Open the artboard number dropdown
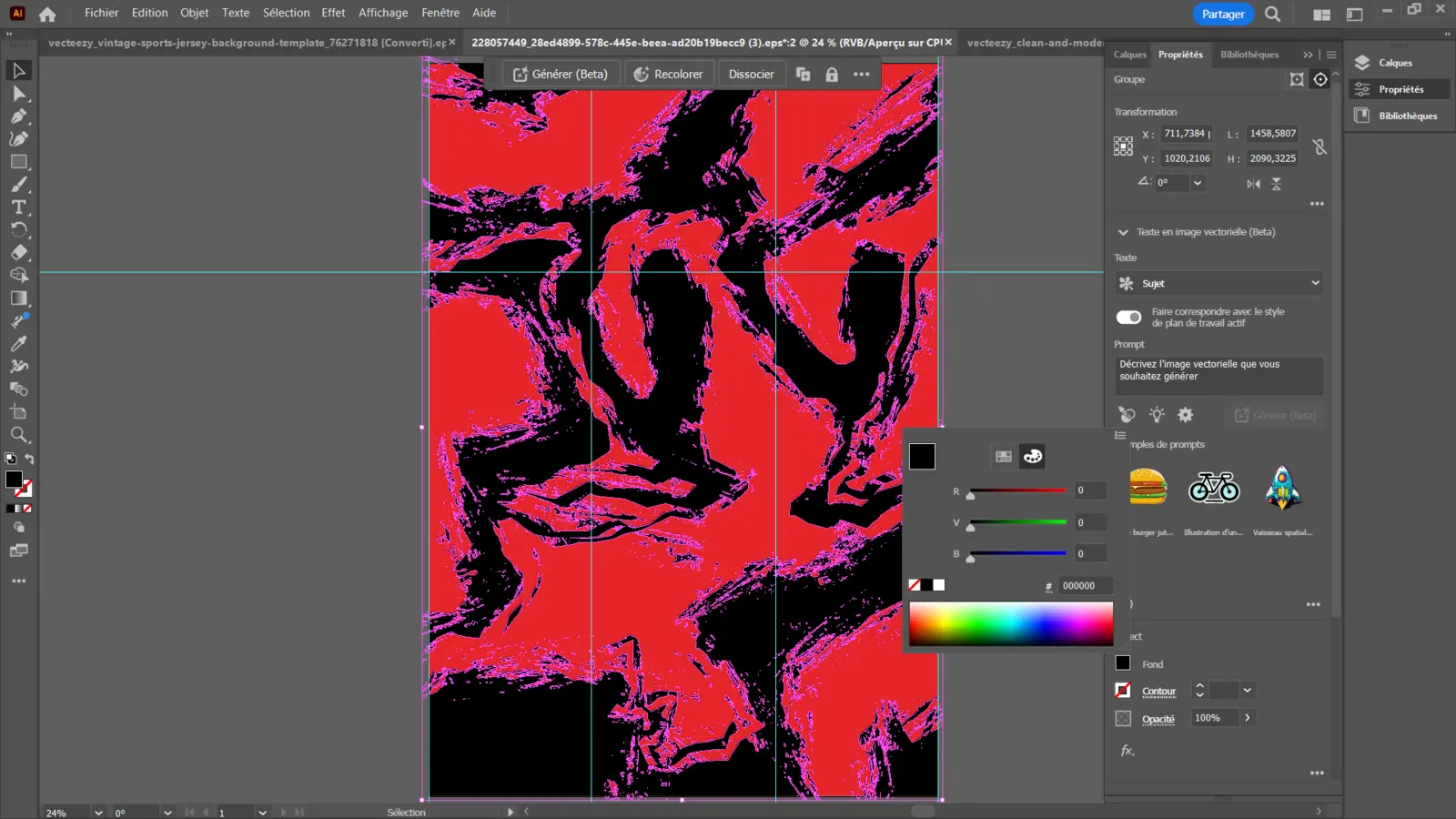This screenshot has height=819, width=1456. (262, 813)
